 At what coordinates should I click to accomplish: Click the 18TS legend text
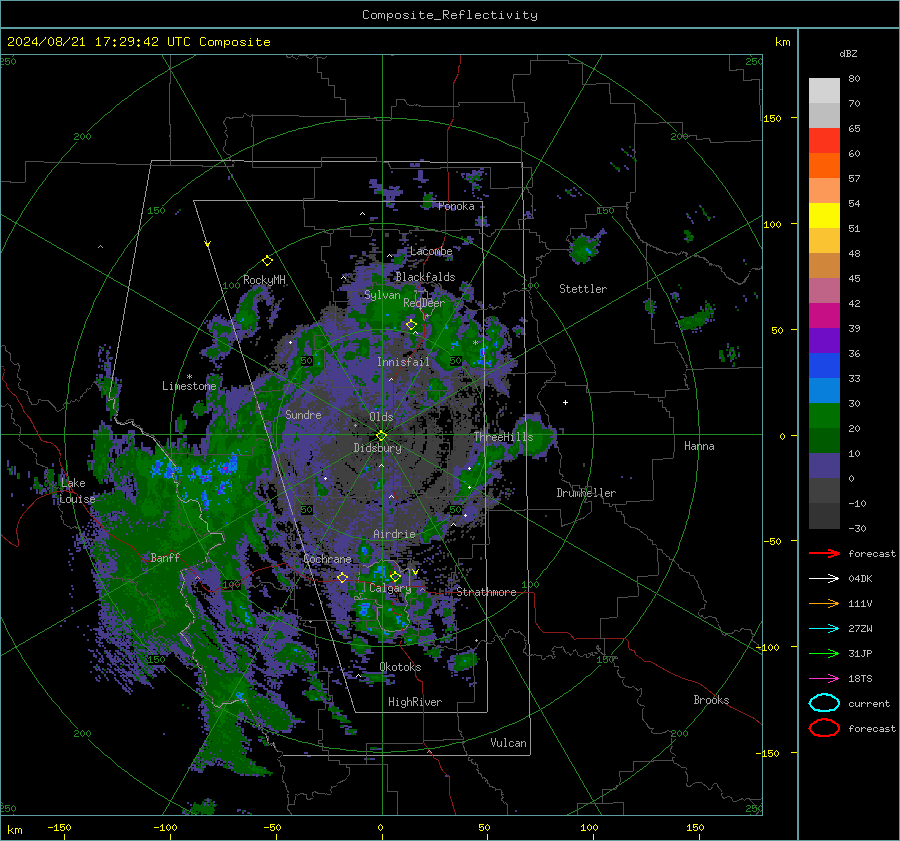(860, 678)
